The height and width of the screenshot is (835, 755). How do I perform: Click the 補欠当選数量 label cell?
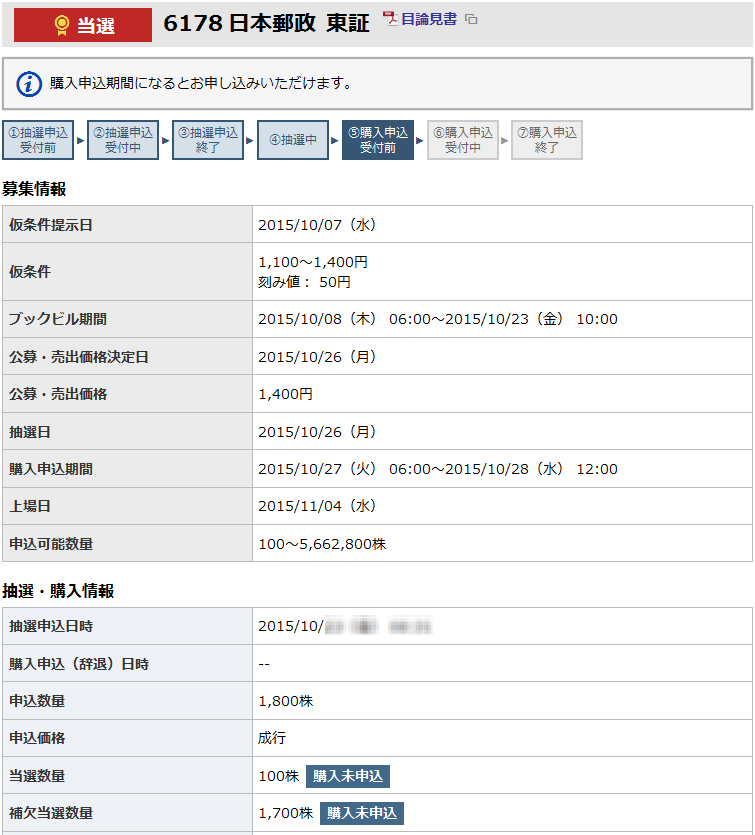127,813
